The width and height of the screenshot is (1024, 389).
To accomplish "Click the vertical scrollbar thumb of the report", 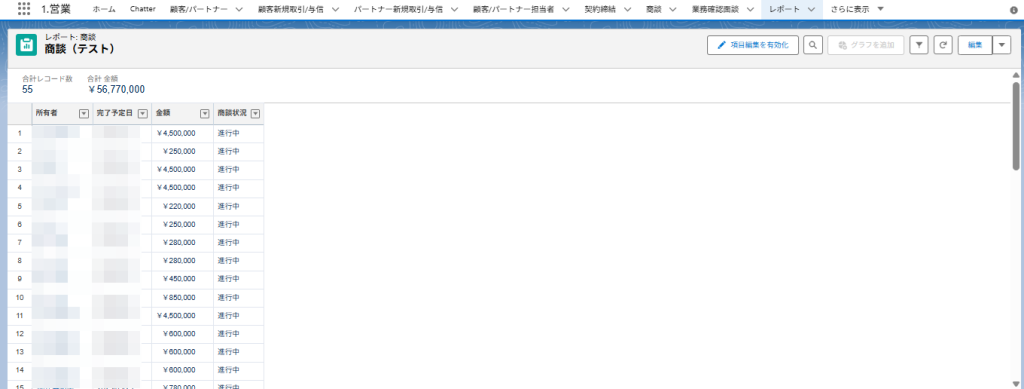I will [x=1016, y=126].
